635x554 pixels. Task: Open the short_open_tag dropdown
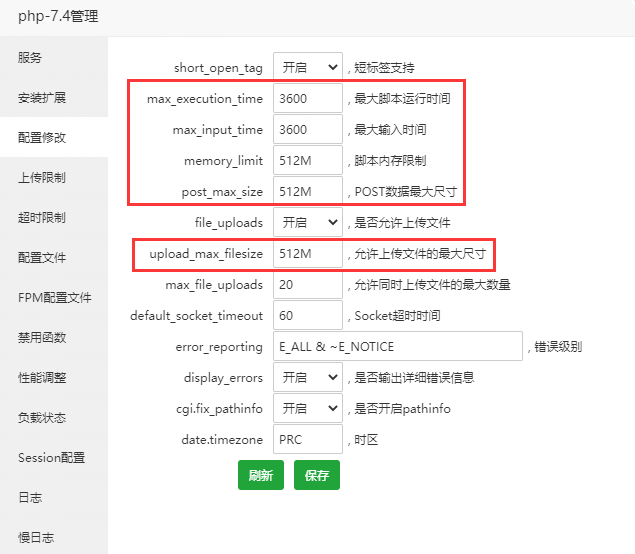click(307, 68)
